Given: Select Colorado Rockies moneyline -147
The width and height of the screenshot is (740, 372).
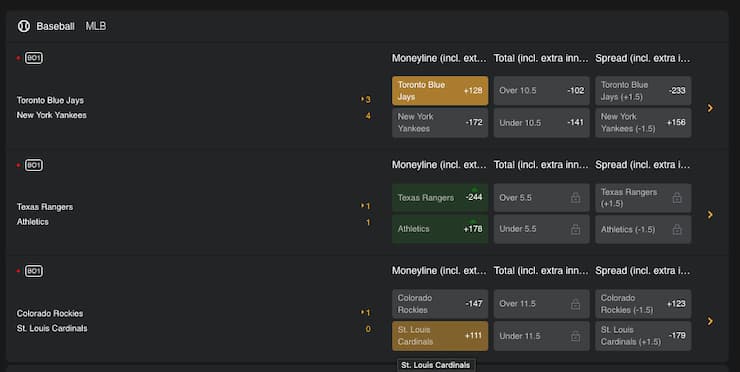Looking at the screenshot, I should coord(440,304).
